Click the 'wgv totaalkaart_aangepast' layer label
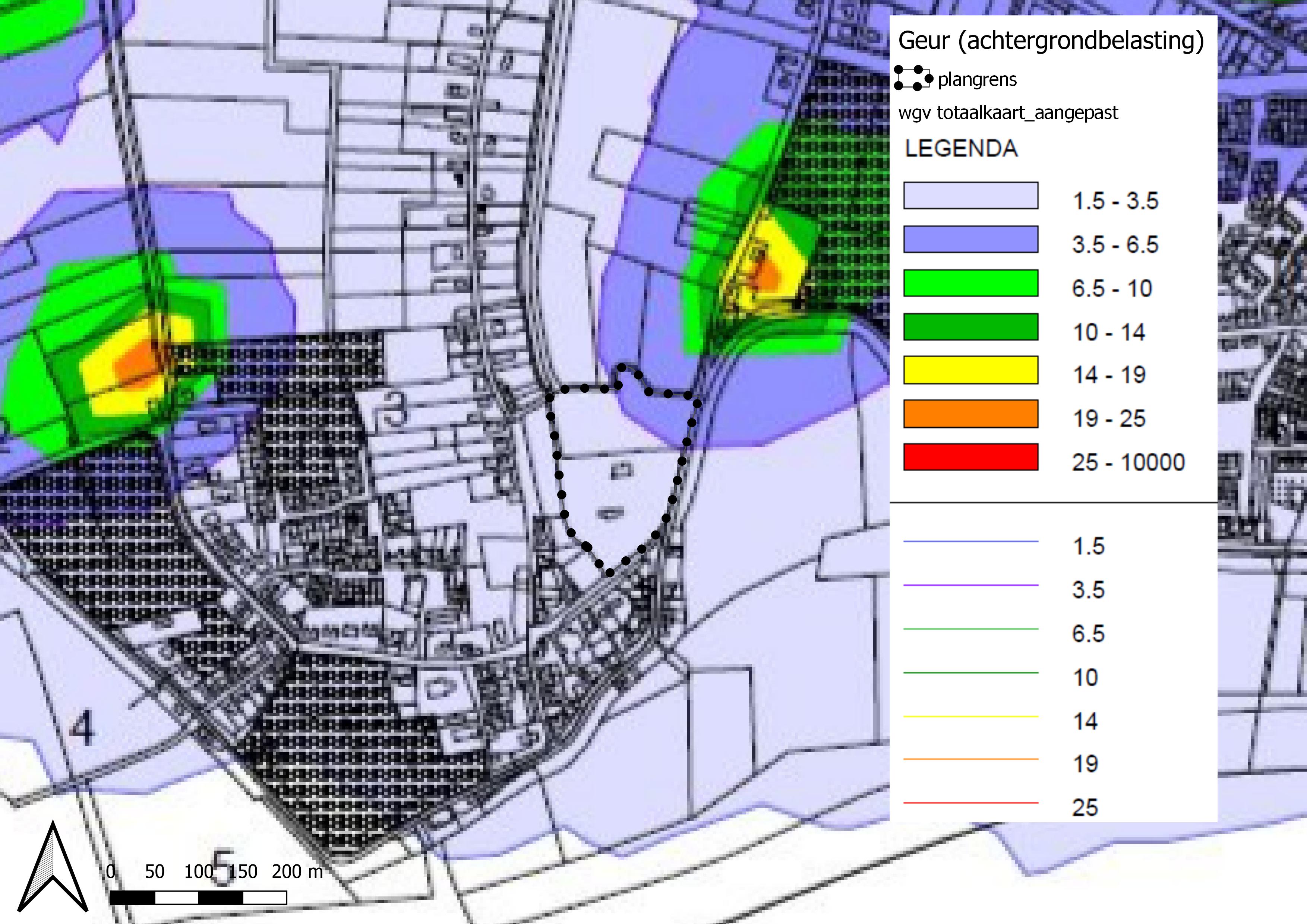The width and height of the screenshot is (1307, 924). [1008, 113]
